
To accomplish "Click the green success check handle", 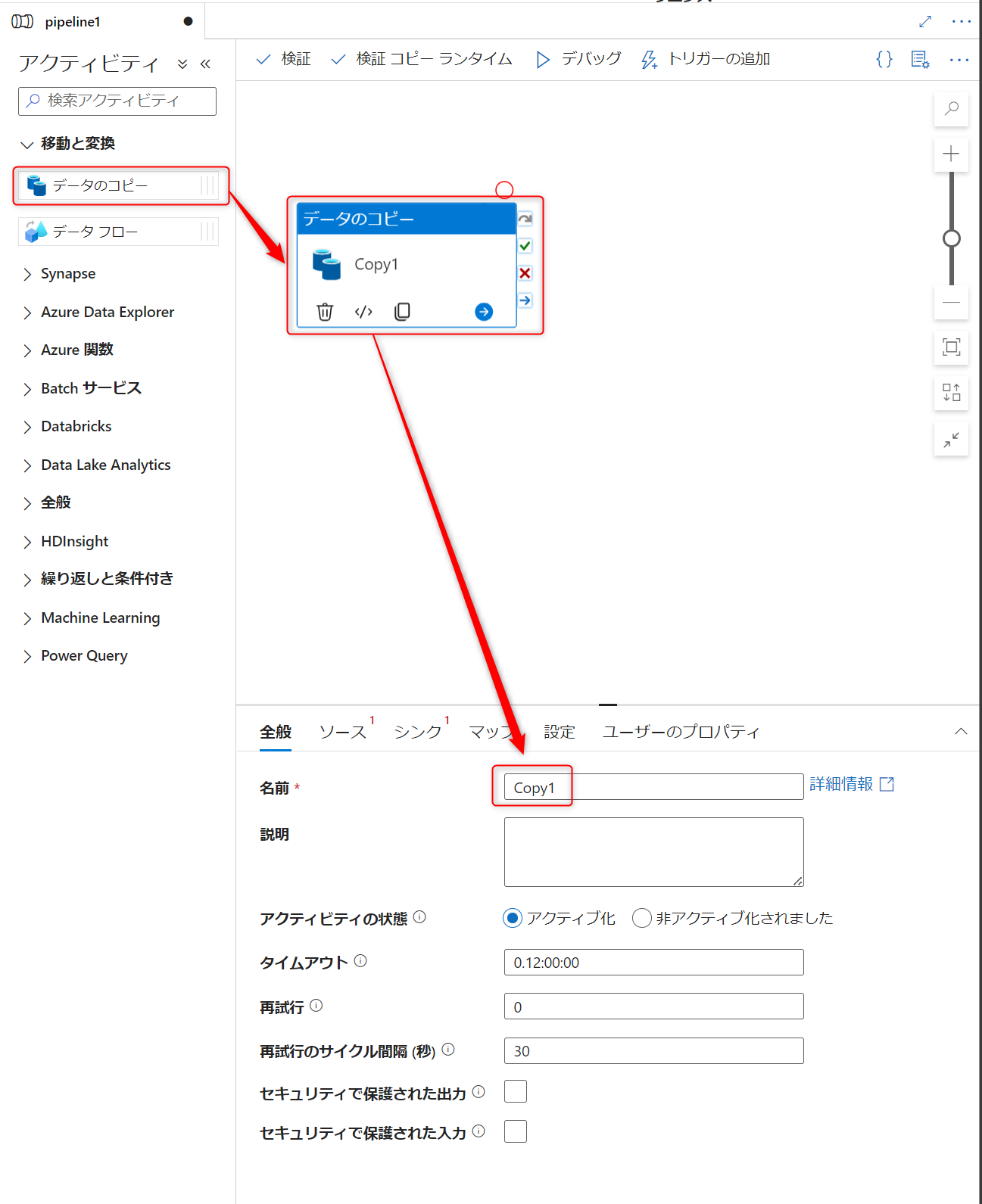I will pyautogui.click(x=525, y=246).
